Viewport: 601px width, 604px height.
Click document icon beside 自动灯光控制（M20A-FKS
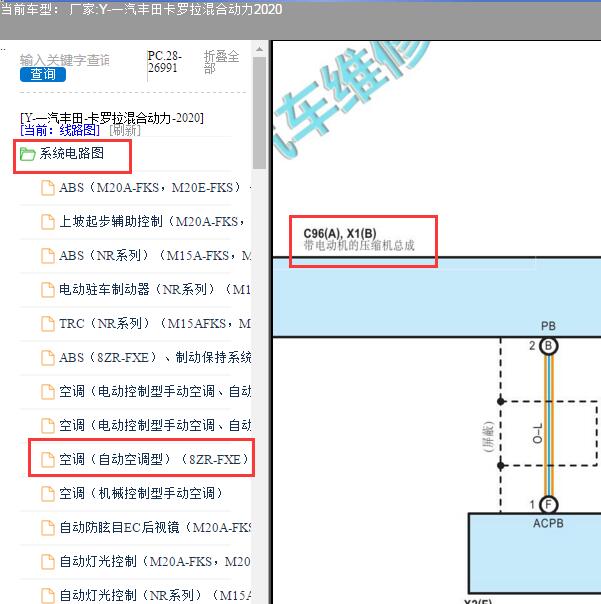(48, 561)
